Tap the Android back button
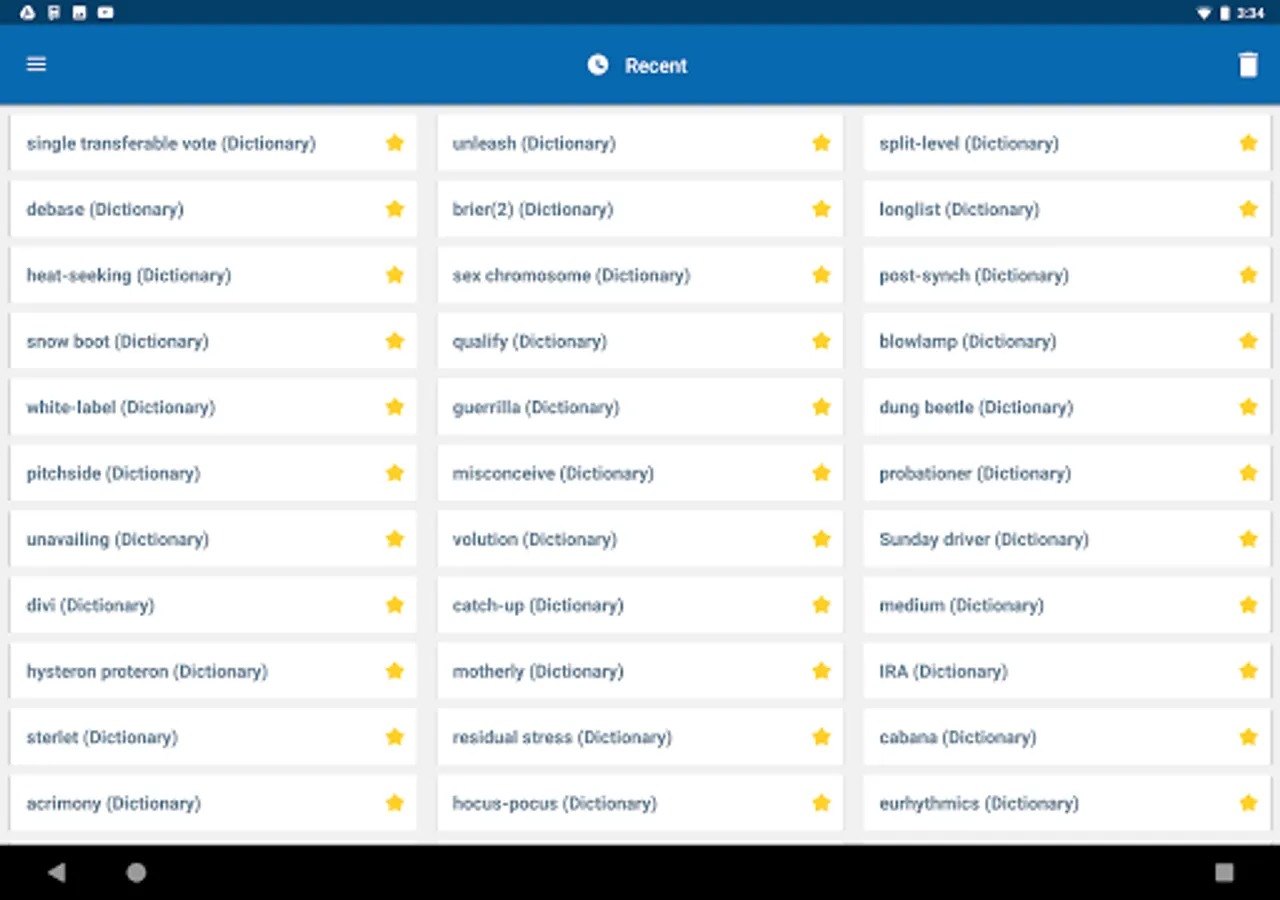This screenshot has width=1280, height=900. 57,873
